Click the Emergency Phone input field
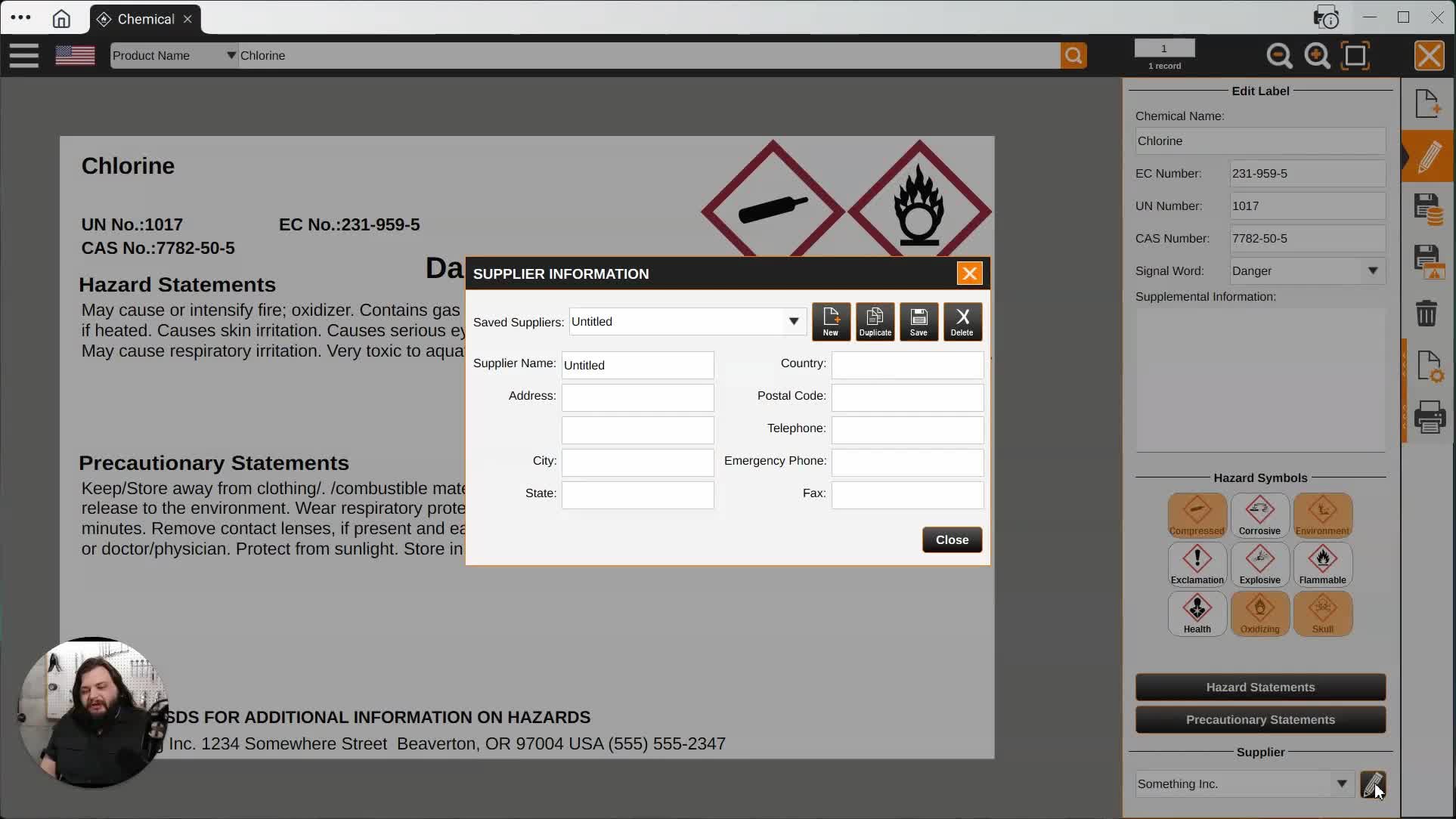The image size is (1456, 819). tap(907, 462)
